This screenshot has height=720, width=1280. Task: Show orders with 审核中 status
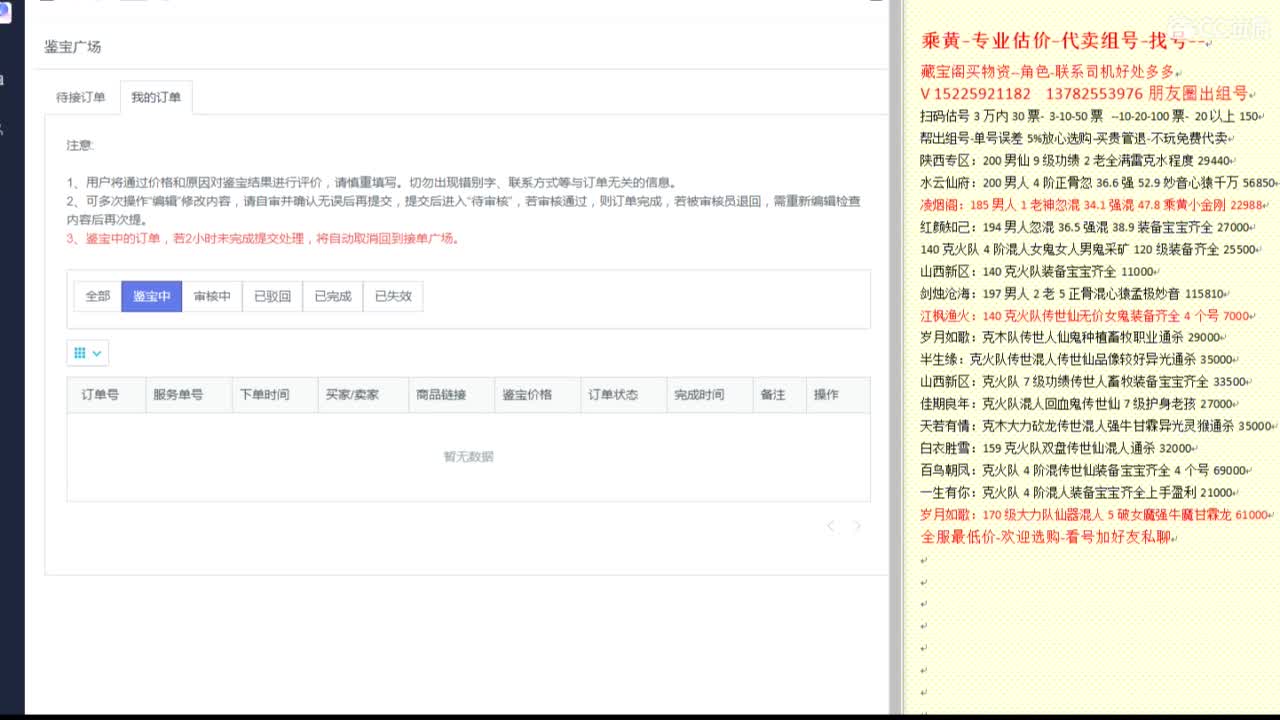click(x=212, y=296)
